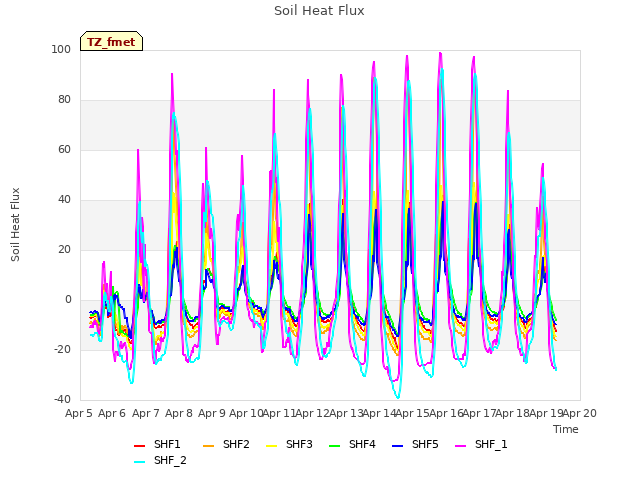Screen dimensions: 640x480
Task: Click the Apr 7 x-axis tick label
Action: point(145,413)
